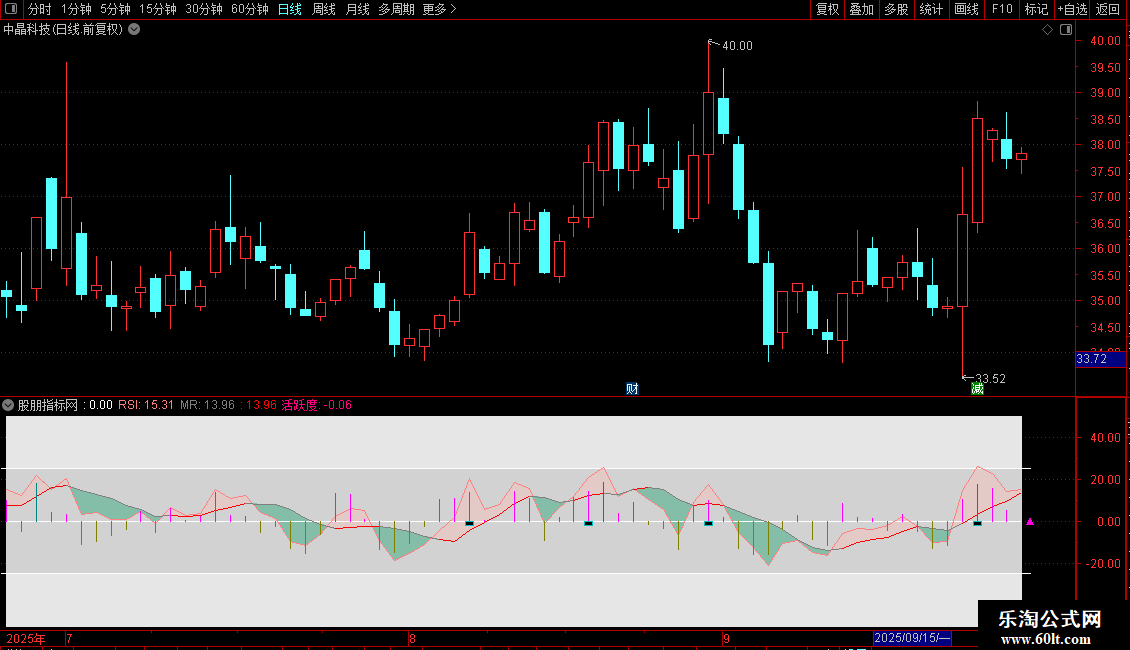Click the month 8 marker on time axis
The image size is (1130, 650).
coord(412,638)
